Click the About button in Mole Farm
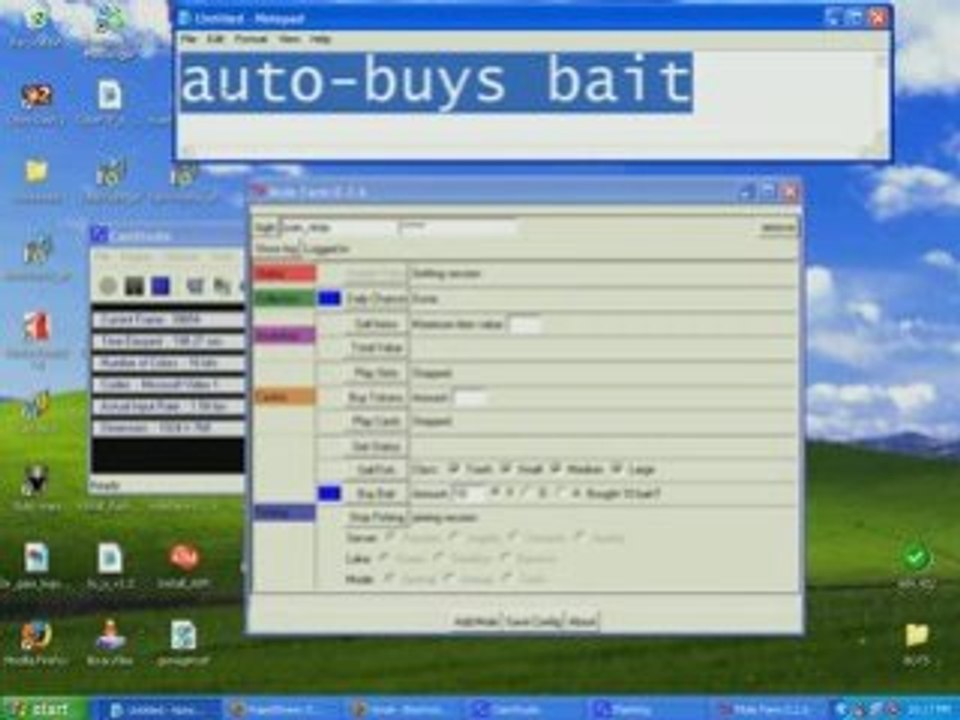 (x=582, y=621)
